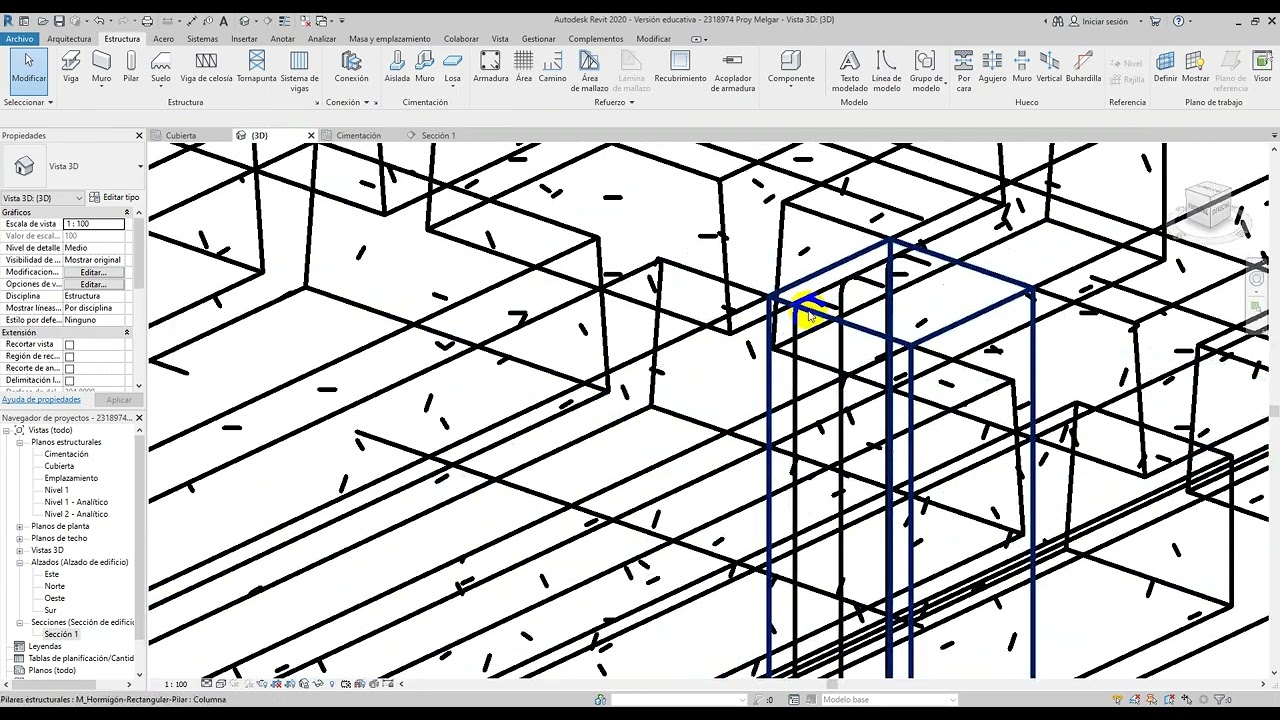Collapse the Gráficos properties section
This screenshot has width=1280, height=720.
127,212
